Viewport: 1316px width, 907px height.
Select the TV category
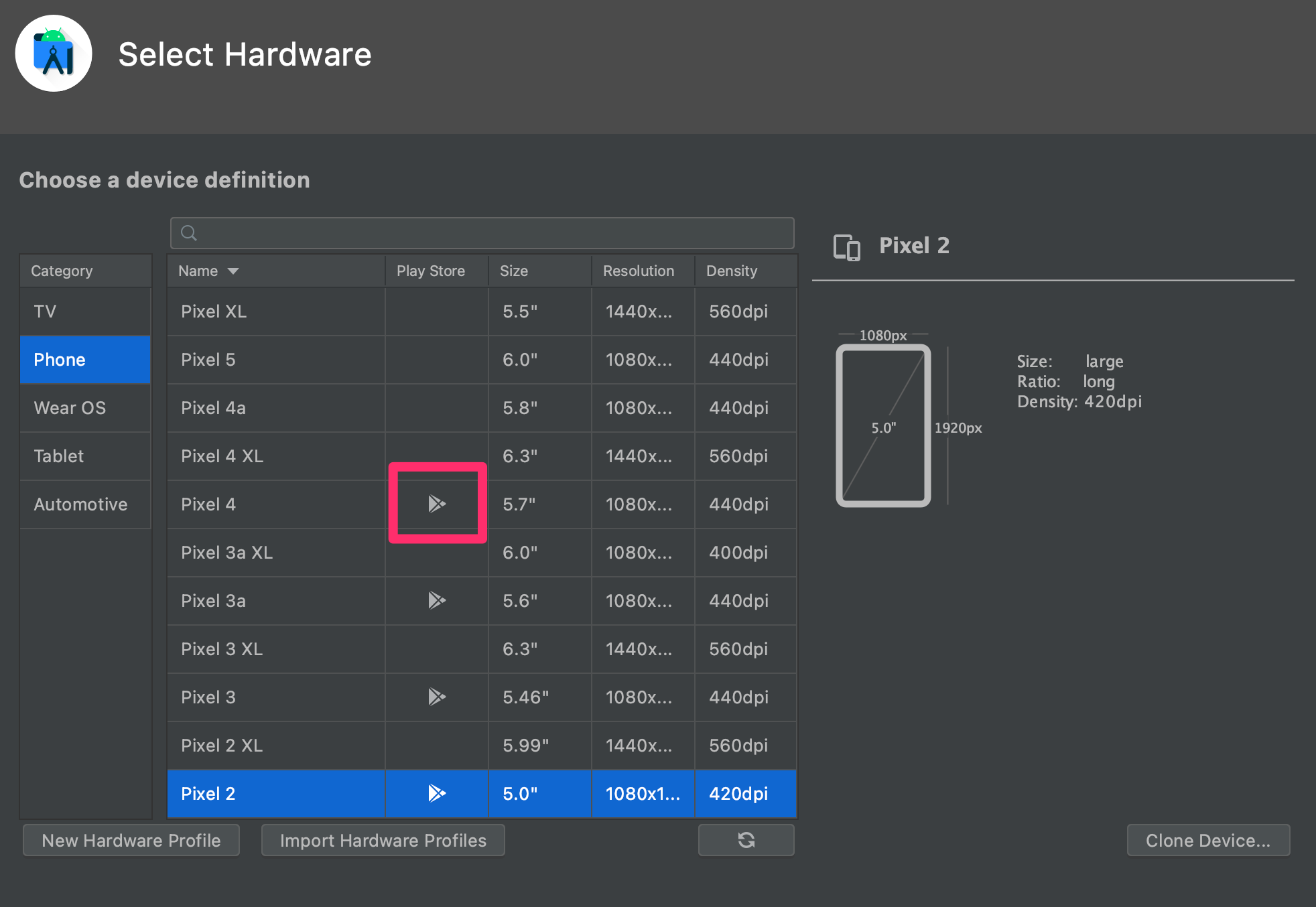(x=85, y=311)
